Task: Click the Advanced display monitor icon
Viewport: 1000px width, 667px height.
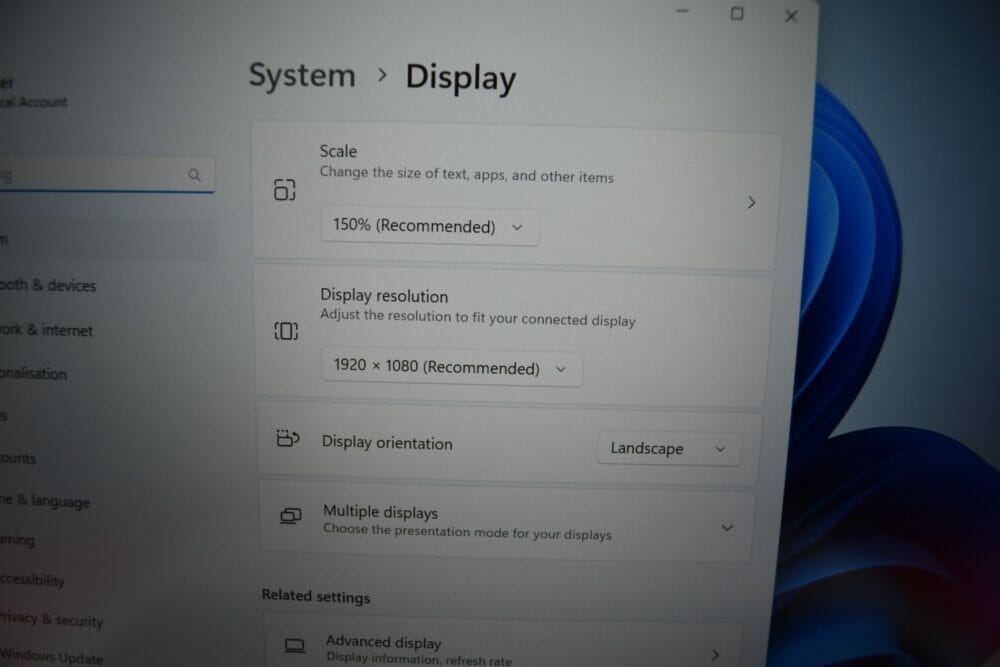Action: pos(294,646)
